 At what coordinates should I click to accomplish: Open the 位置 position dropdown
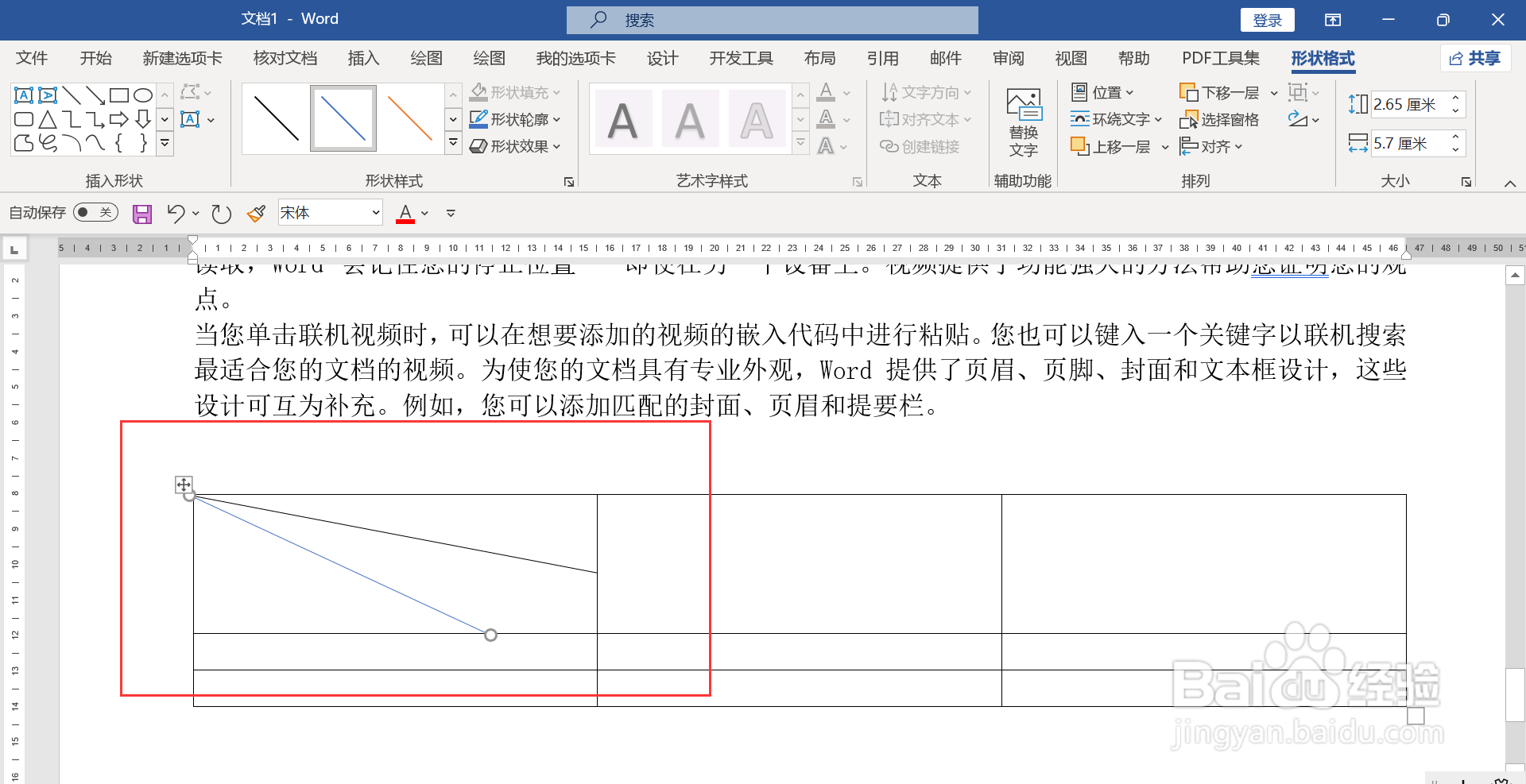click(x=1102, y=92)
